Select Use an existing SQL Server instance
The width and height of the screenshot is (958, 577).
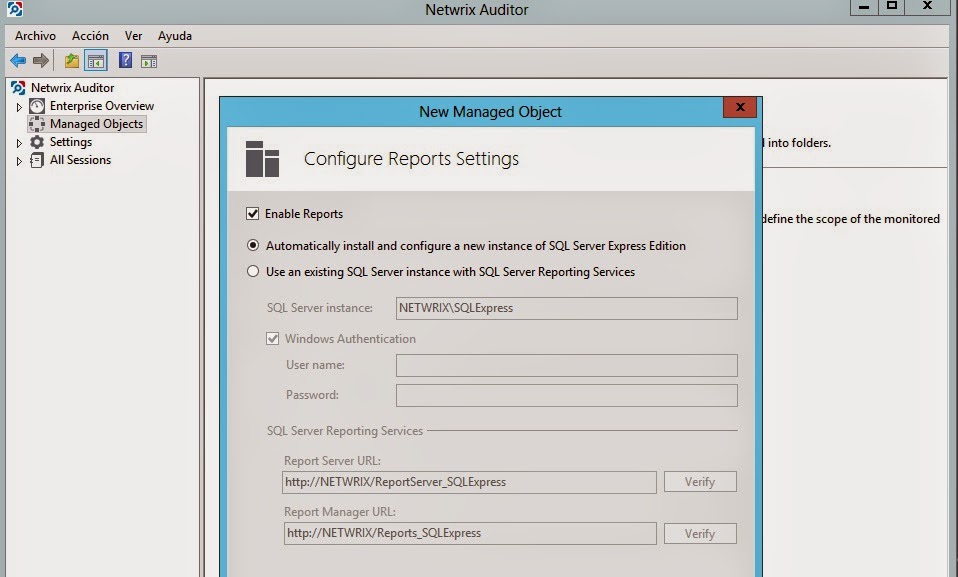[253, 272]
